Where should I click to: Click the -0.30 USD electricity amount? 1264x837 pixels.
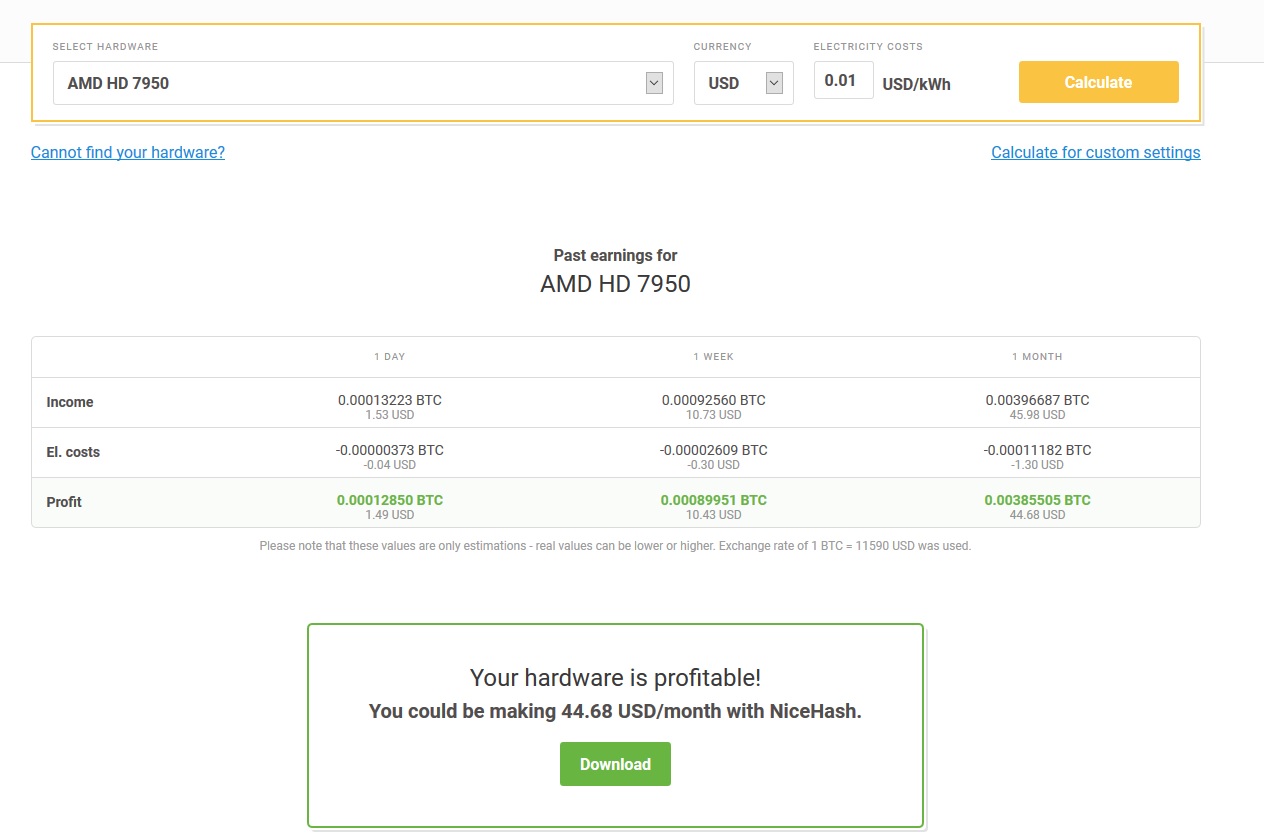pyautogui.click(x=714, y=465)
